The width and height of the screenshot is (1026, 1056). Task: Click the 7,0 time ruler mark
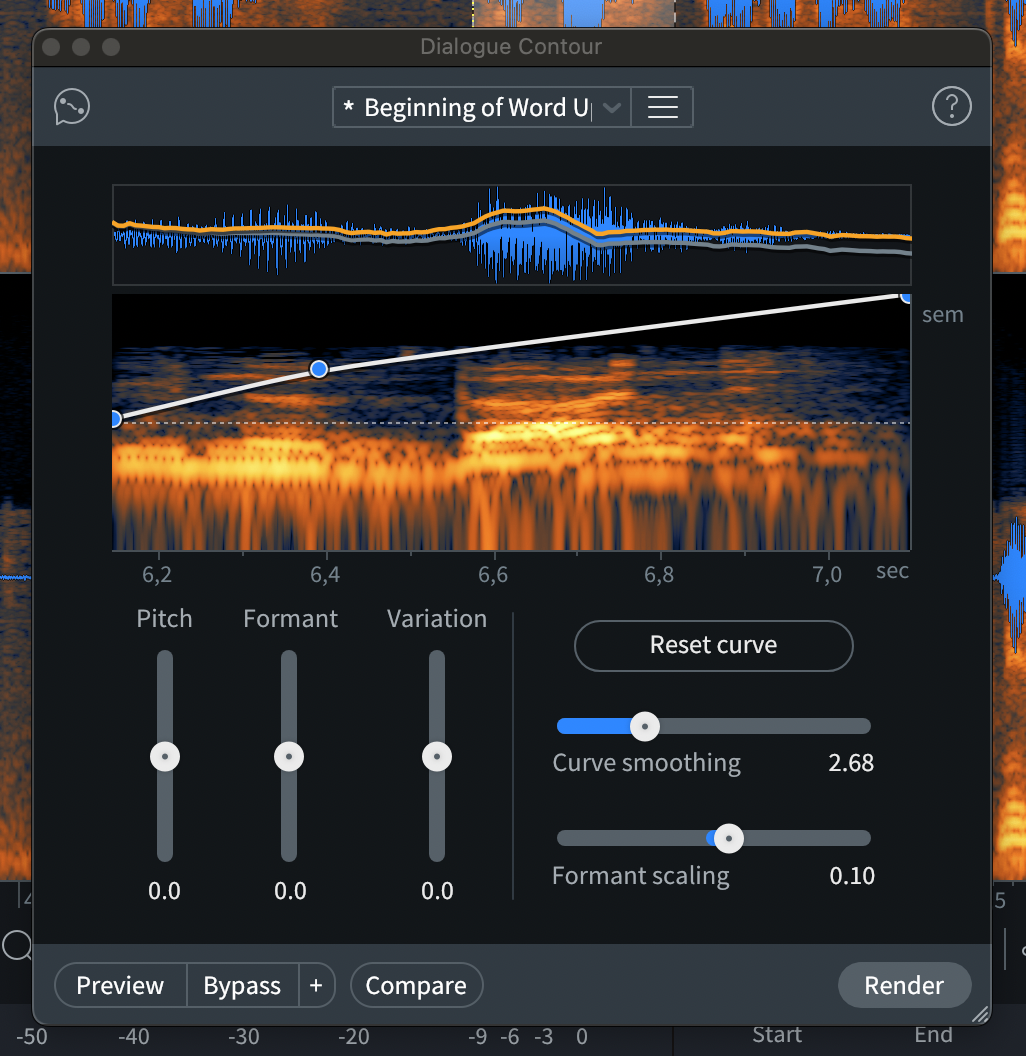(827, 574)
